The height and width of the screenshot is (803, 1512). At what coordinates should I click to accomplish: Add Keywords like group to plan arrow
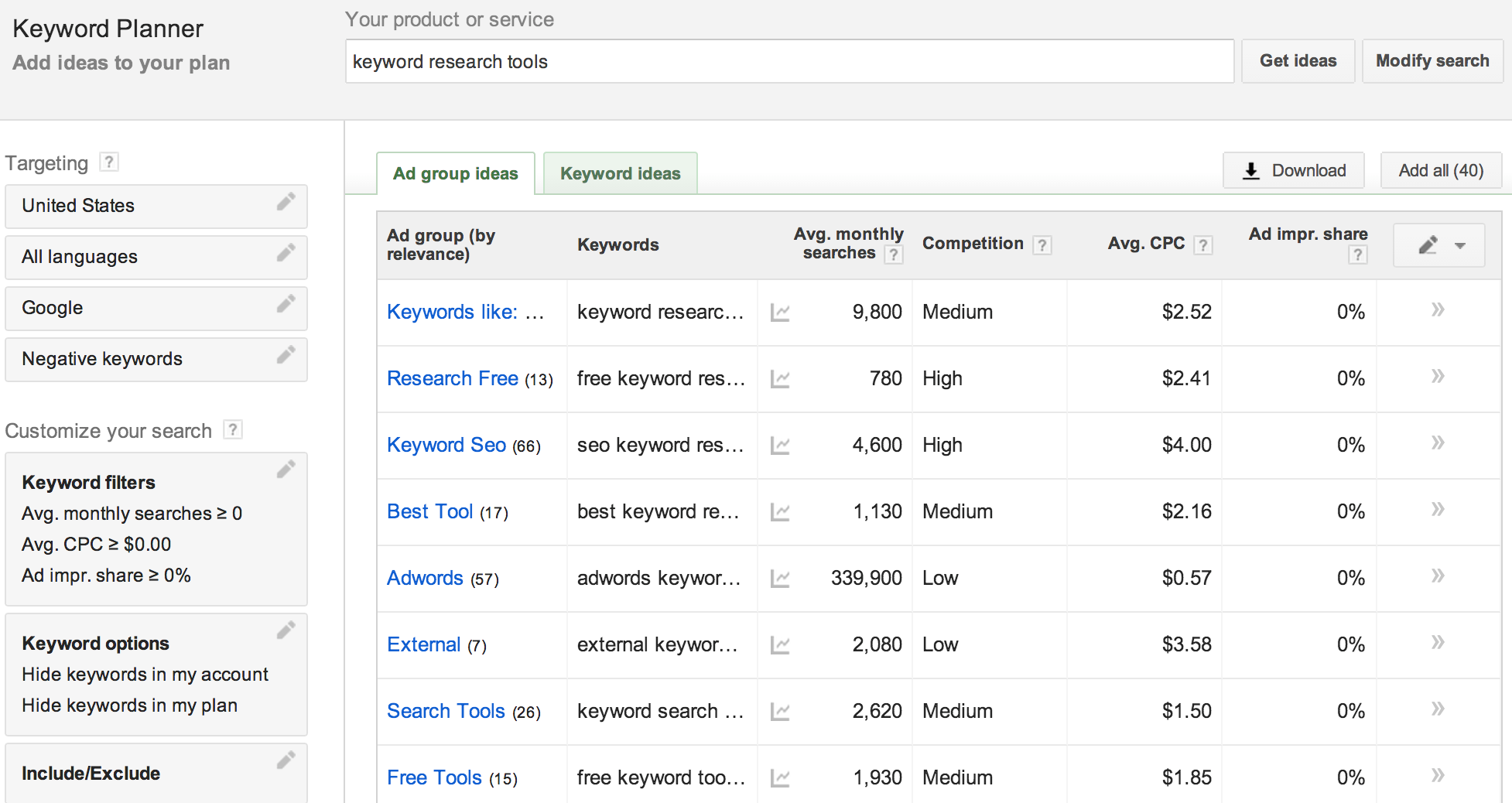(1438, 309)
